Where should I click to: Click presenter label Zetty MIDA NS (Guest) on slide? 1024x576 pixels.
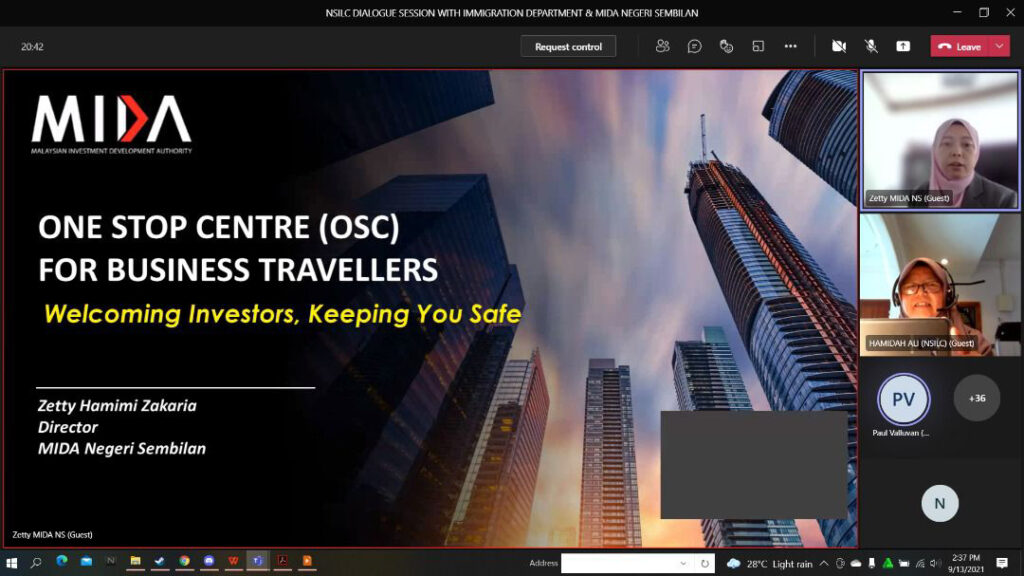(52, 535)
